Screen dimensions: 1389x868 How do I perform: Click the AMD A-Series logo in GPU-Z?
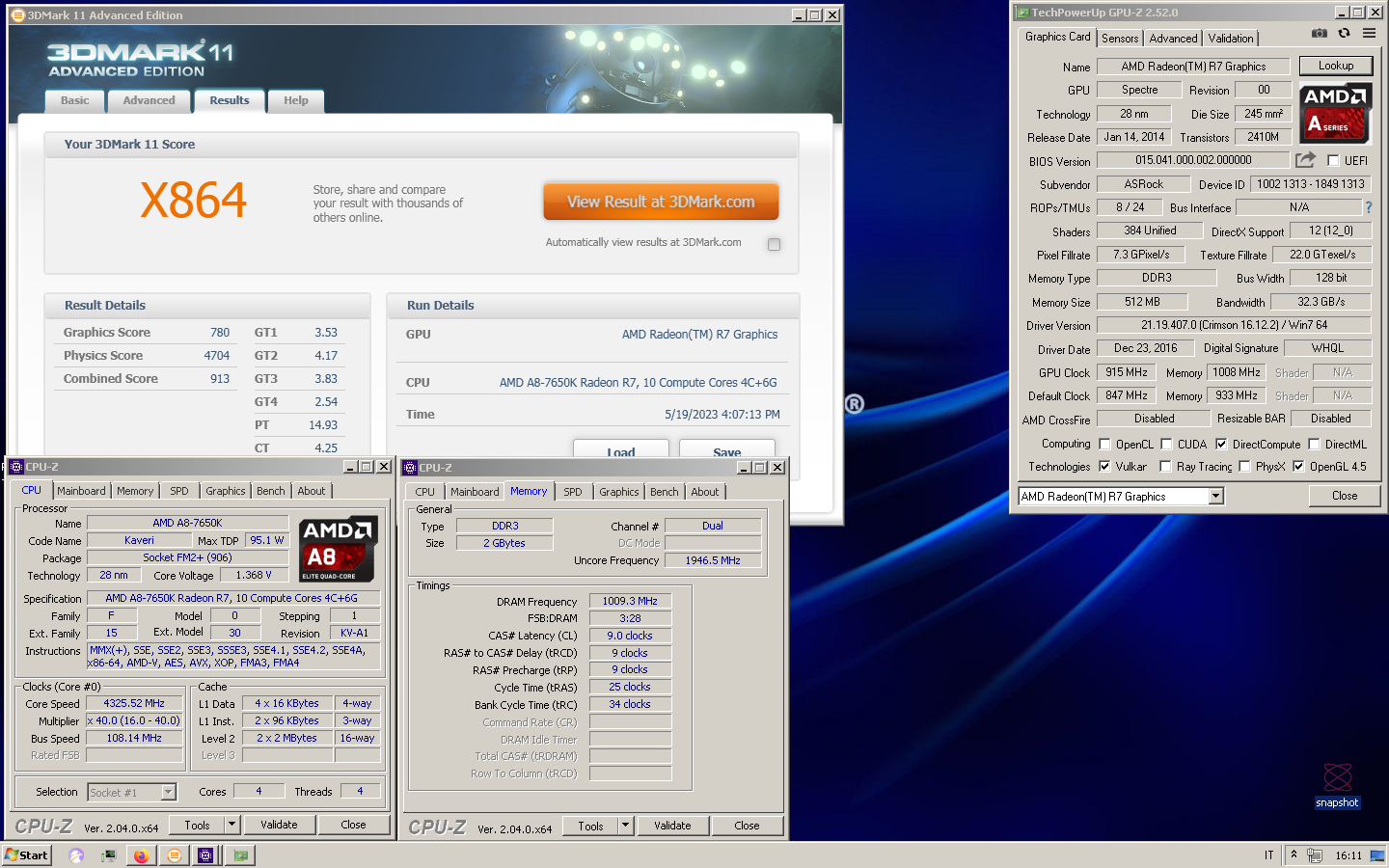(x=1336, y=114)
